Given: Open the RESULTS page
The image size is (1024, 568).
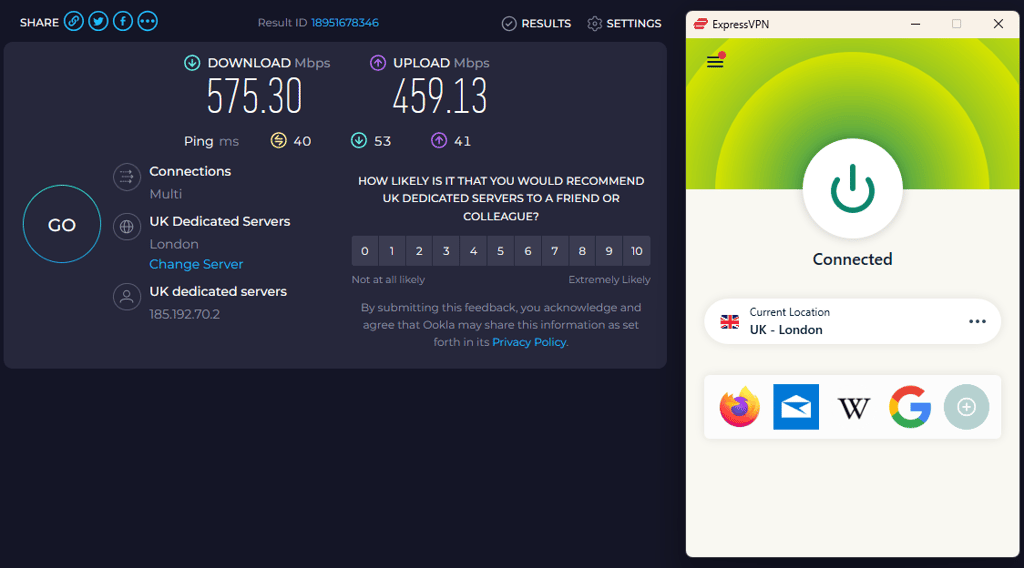Looking at the screenshot, I should 536,24.
